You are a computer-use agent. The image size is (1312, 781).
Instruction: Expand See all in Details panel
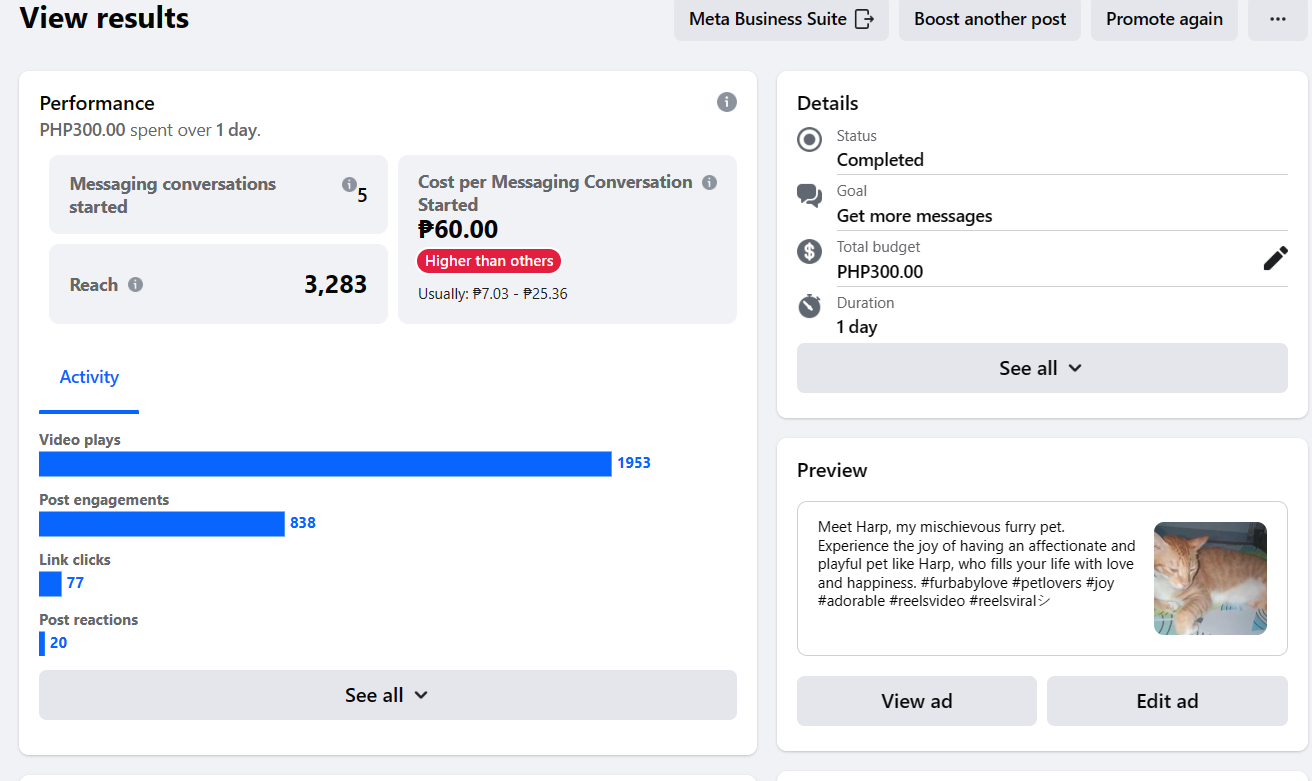(1041, 368)
